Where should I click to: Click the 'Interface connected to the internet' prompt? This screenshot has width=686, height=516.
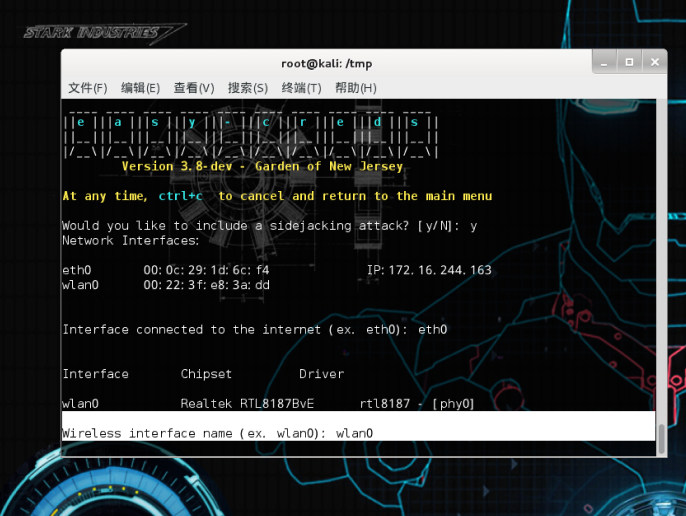coord(255,330)
